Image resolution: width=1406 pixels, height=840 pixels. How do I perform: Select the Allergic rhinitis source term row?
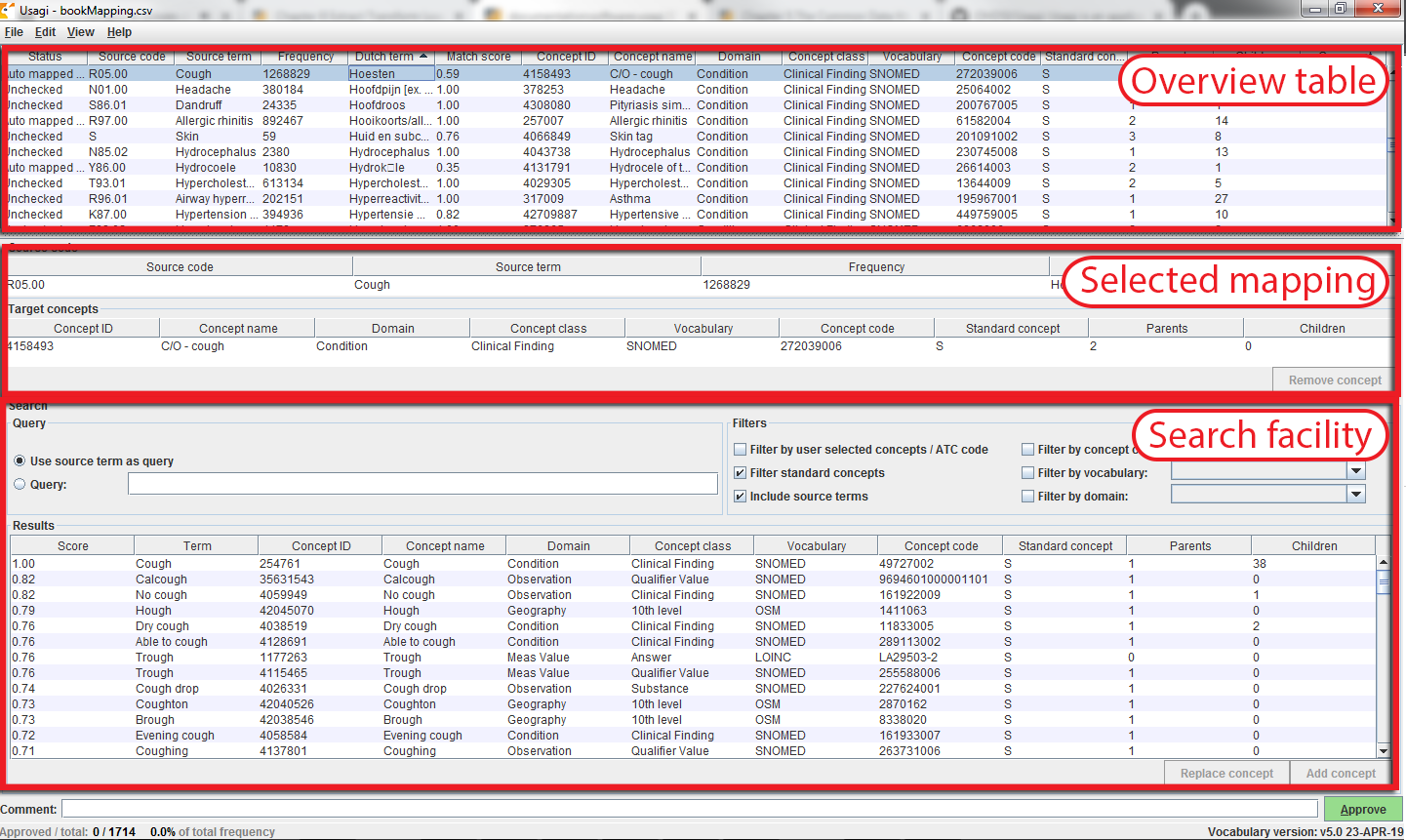click(x=695, y=121)
